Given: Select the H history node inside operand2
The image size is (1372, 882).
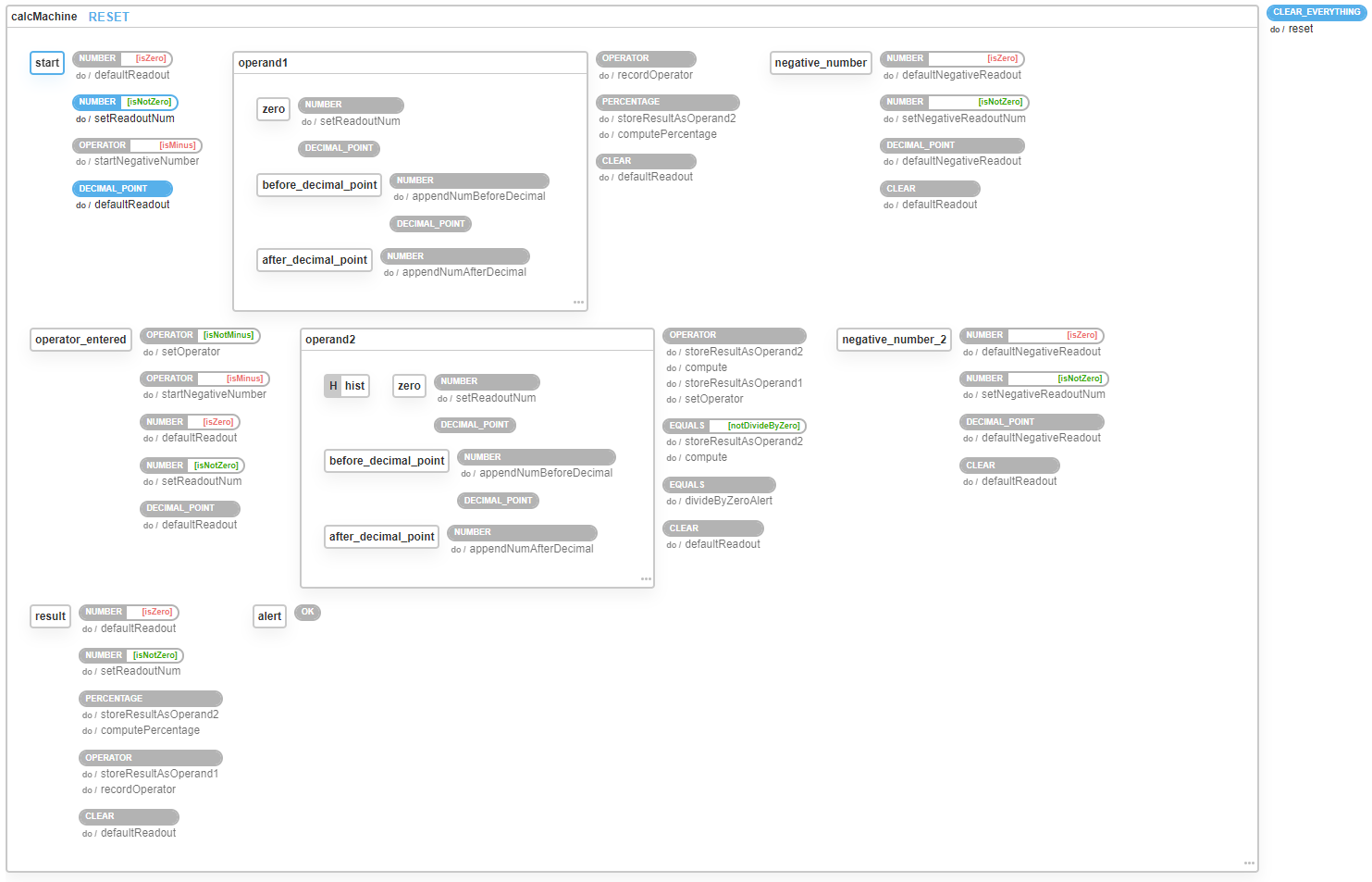Looking at the screenshot, I should pyautogui.click(x=346, y=385).
